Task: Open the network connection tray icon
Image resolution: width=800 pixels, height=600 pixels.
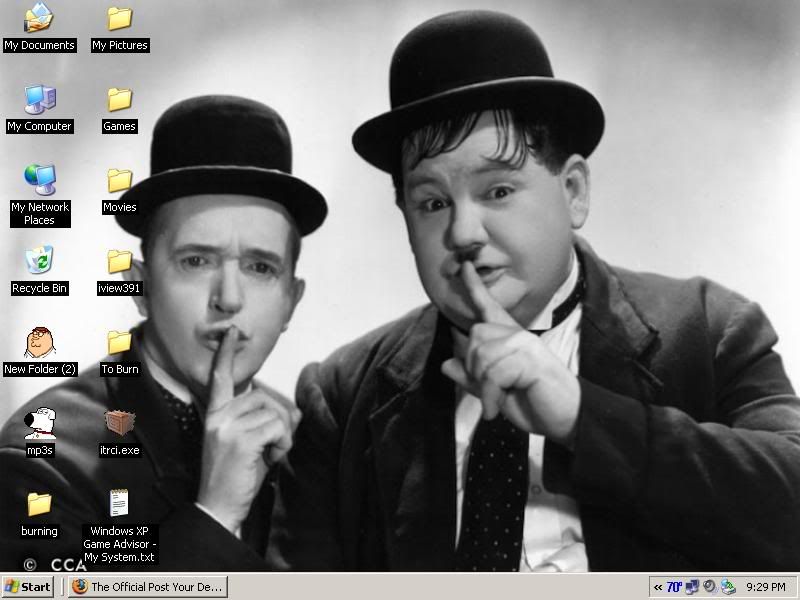Action: click(x=692, y=587)
